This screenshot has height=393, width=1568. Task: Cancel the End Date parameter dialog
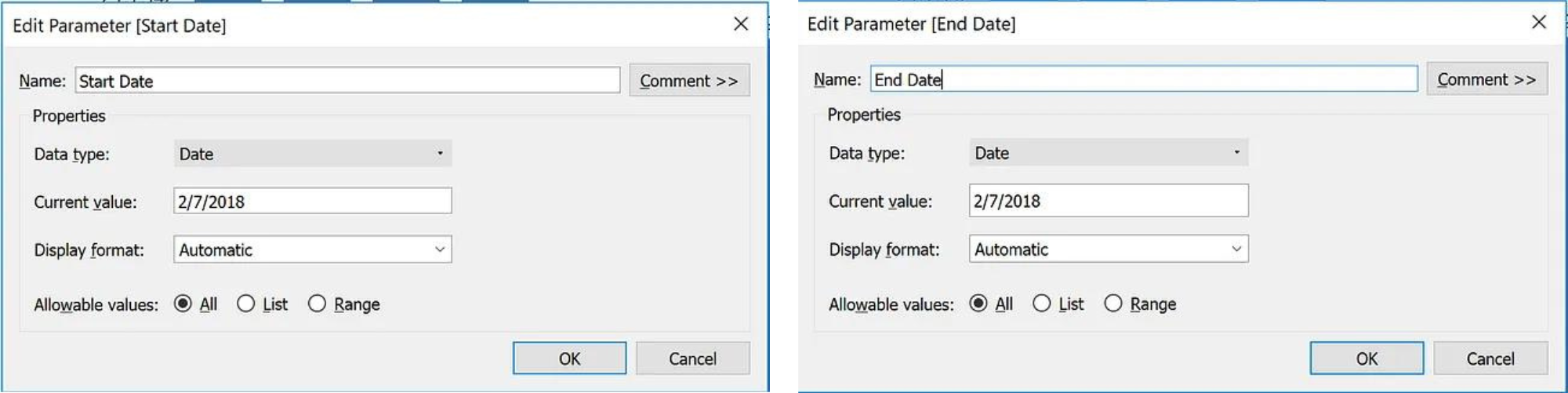(1490, 358)
